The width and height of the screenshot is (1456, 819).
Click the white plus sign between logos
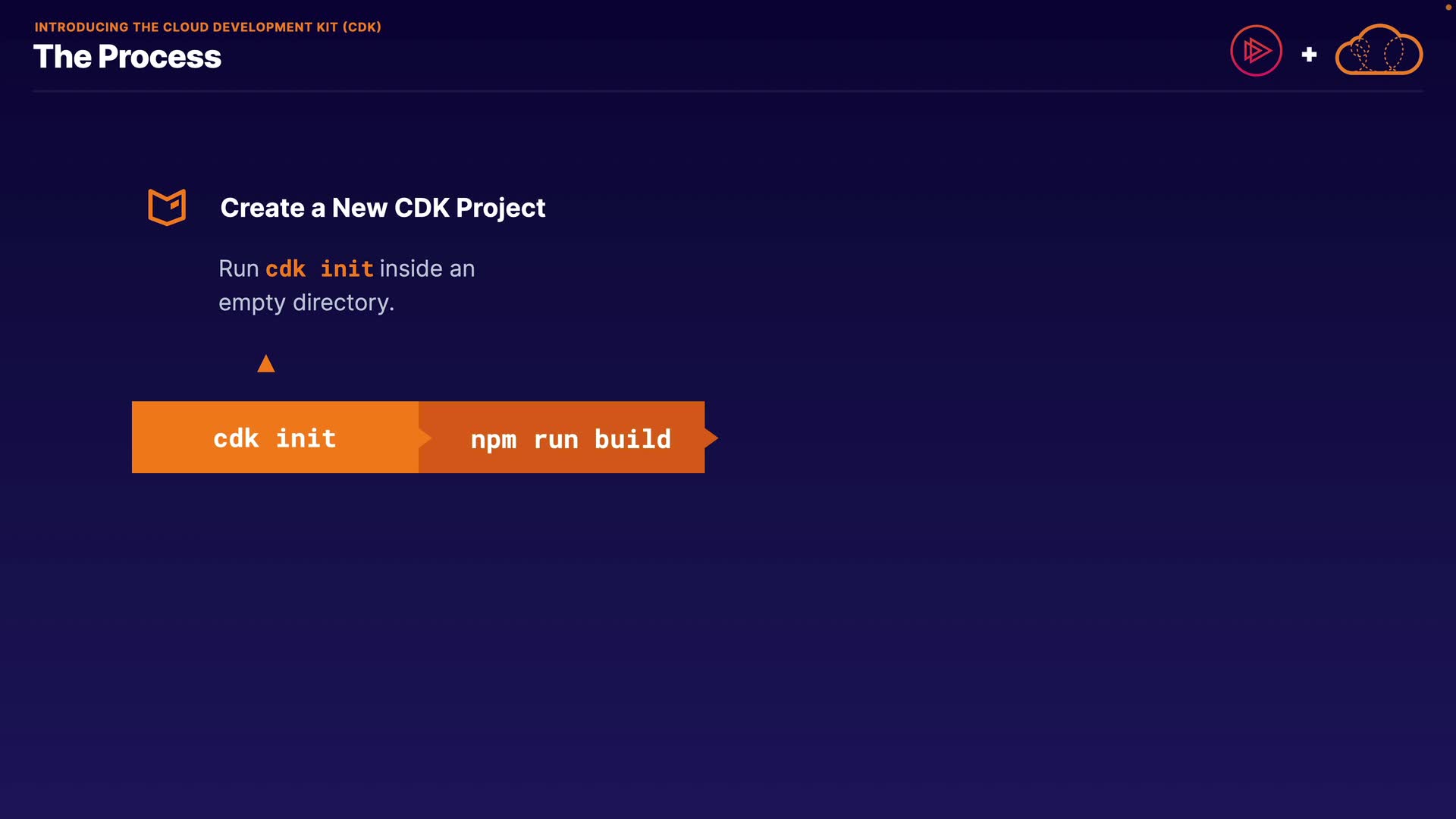(x=1309, y=55)
